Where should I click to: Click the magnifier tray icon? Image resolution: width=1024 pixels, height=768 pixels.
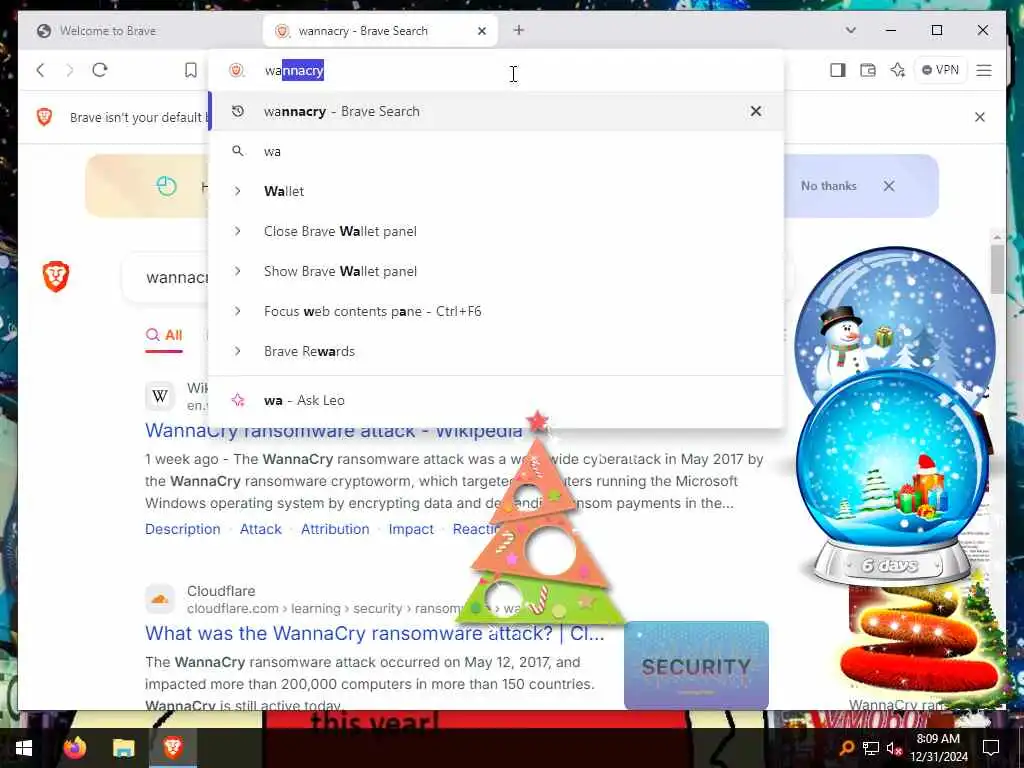[846, 748]
